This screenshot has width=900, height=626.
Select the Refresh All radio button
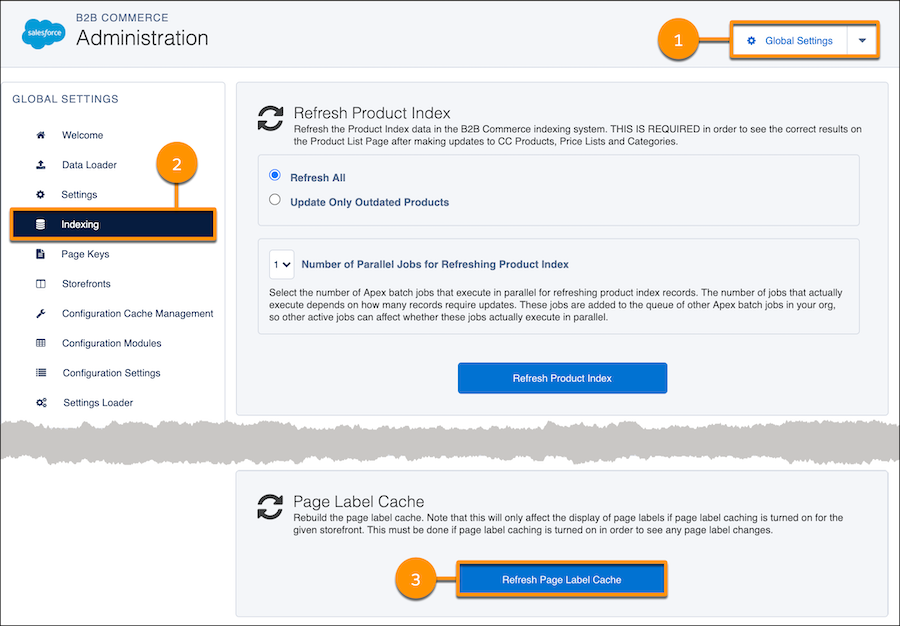click(275, 174)
